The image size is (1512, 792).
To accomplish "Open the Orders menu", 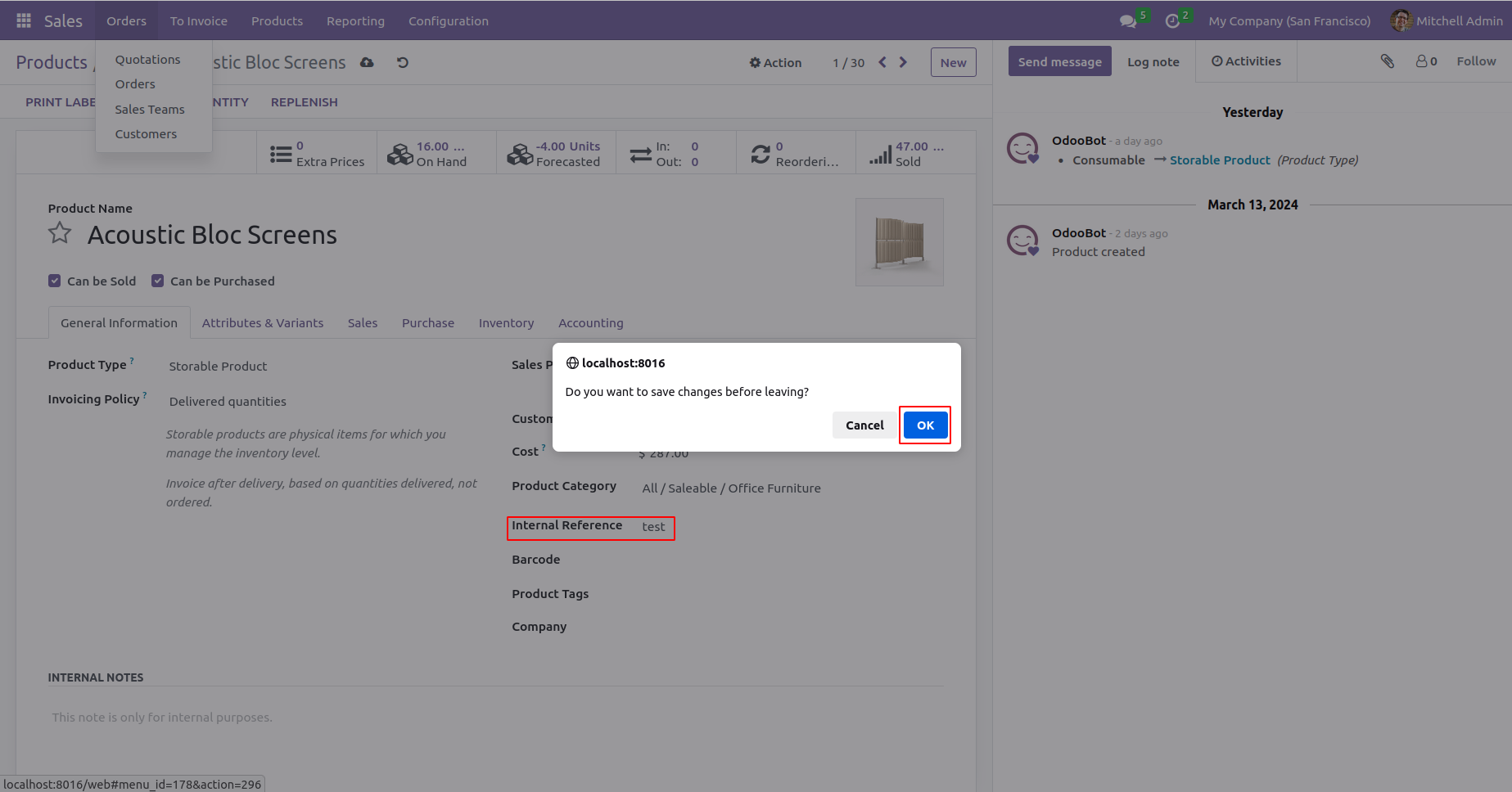I will coord(126,20).
